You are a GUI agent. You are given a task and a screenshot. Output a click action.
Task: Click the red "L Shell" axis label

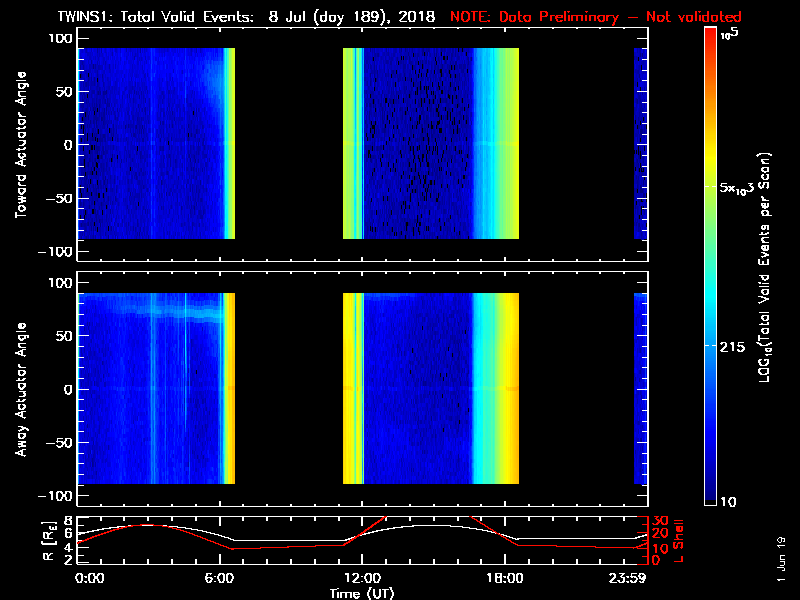680,540
